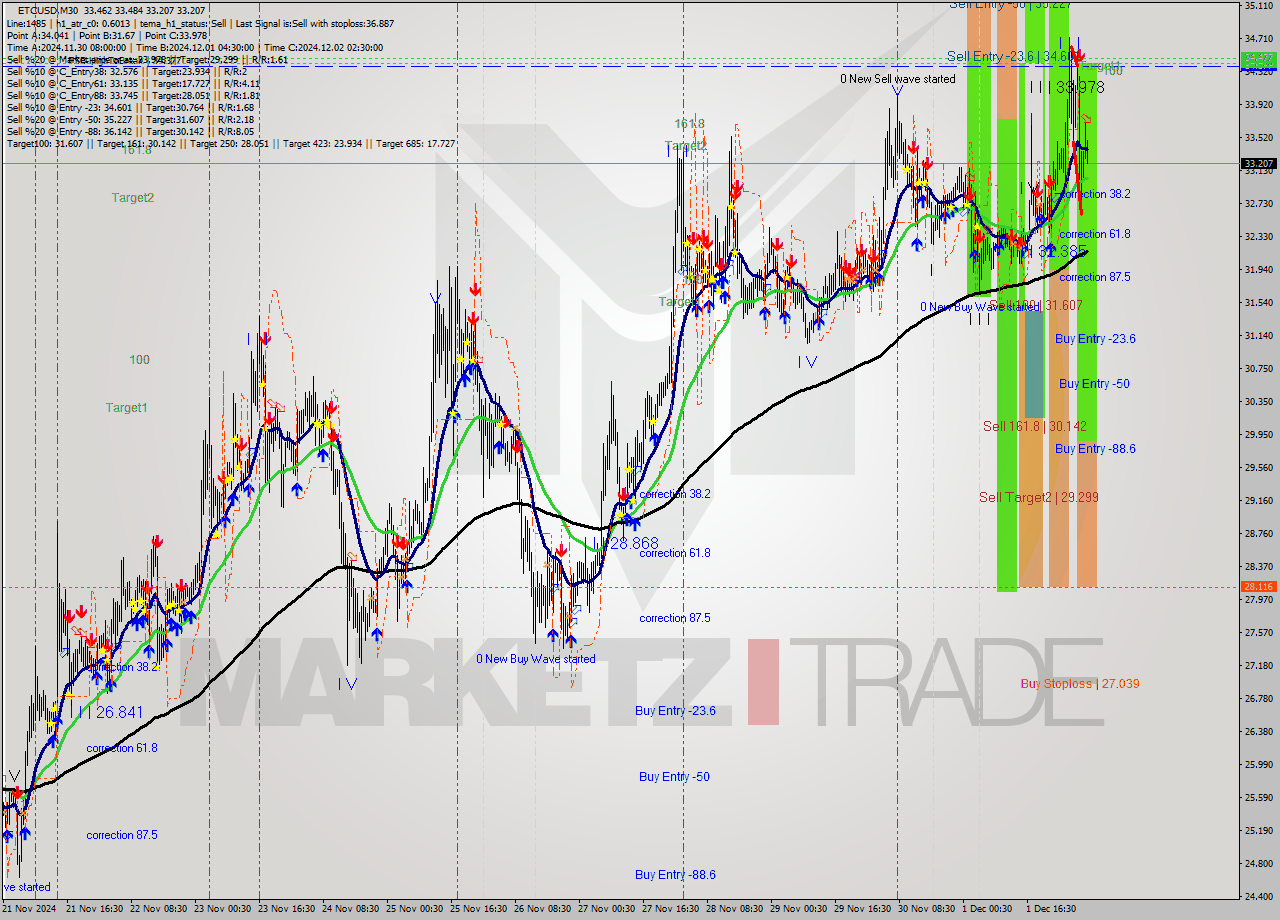Click the 30.350 price axis label

tap(1258, 401)
